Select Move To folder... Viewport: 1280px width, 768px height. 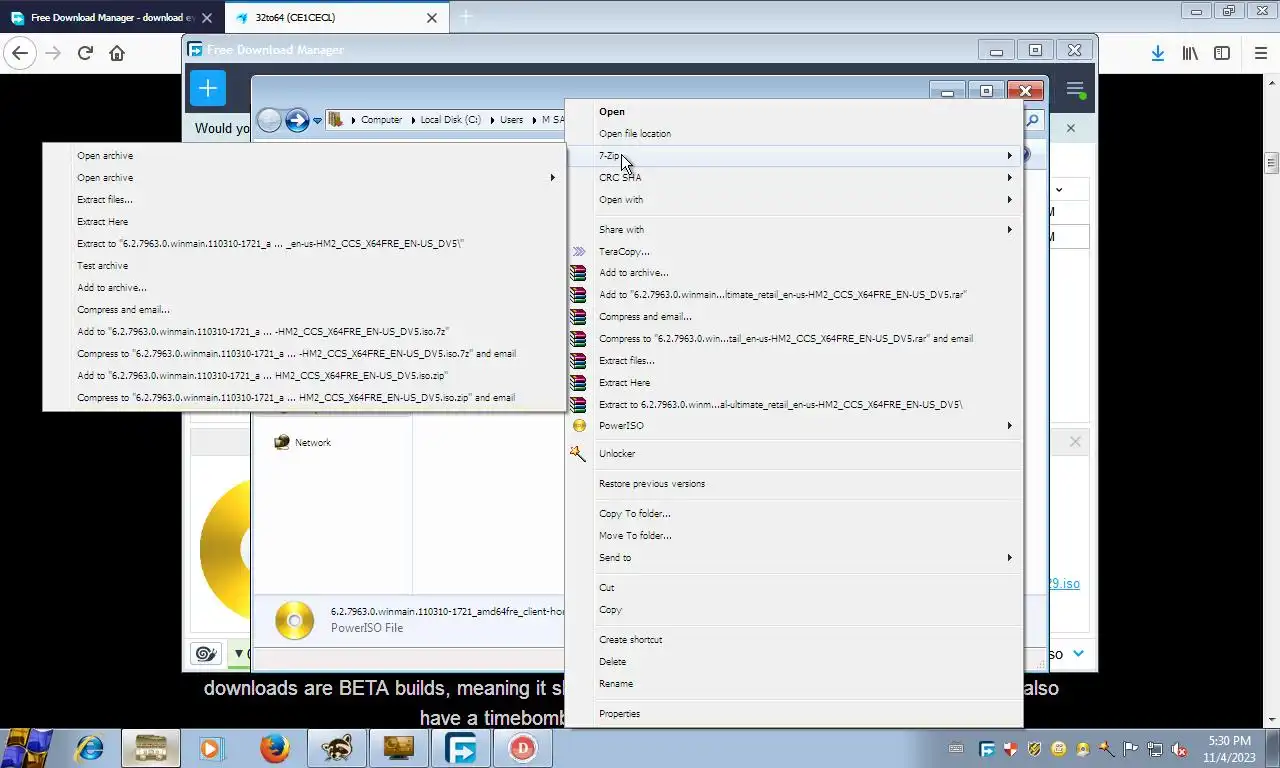point(635,535)
